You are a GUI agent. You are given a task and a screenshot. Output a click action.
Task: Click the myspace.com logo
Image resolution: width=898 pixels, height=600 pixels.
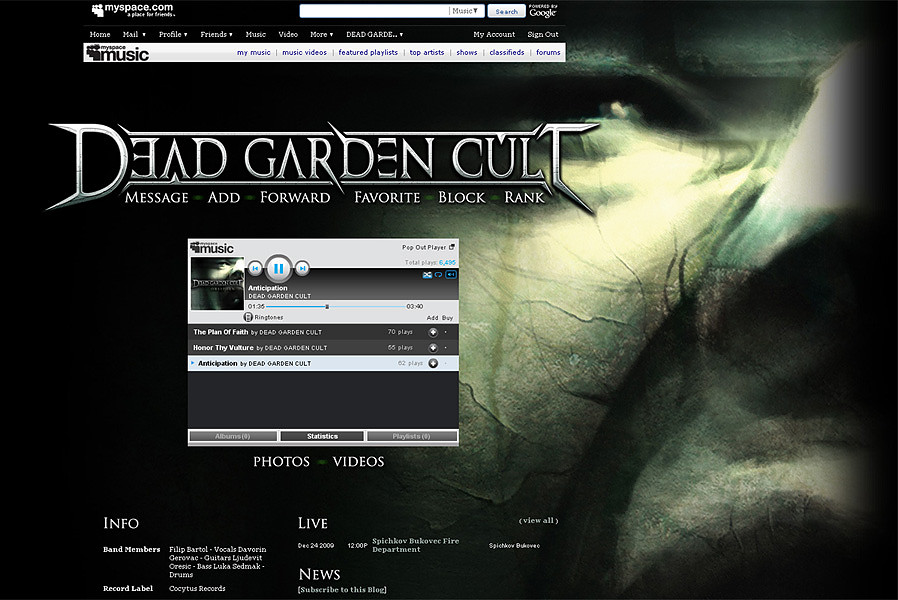click(133, 10)
